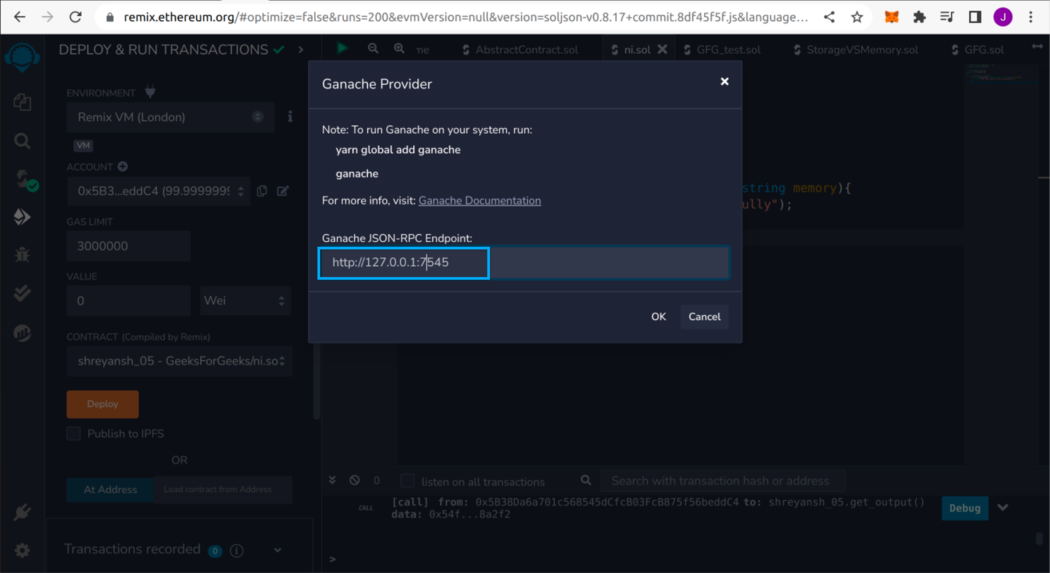Switch to the AbstractContract.sol tab
Viewport: 1050px width, 573px height.
click(x=520, y=50)
